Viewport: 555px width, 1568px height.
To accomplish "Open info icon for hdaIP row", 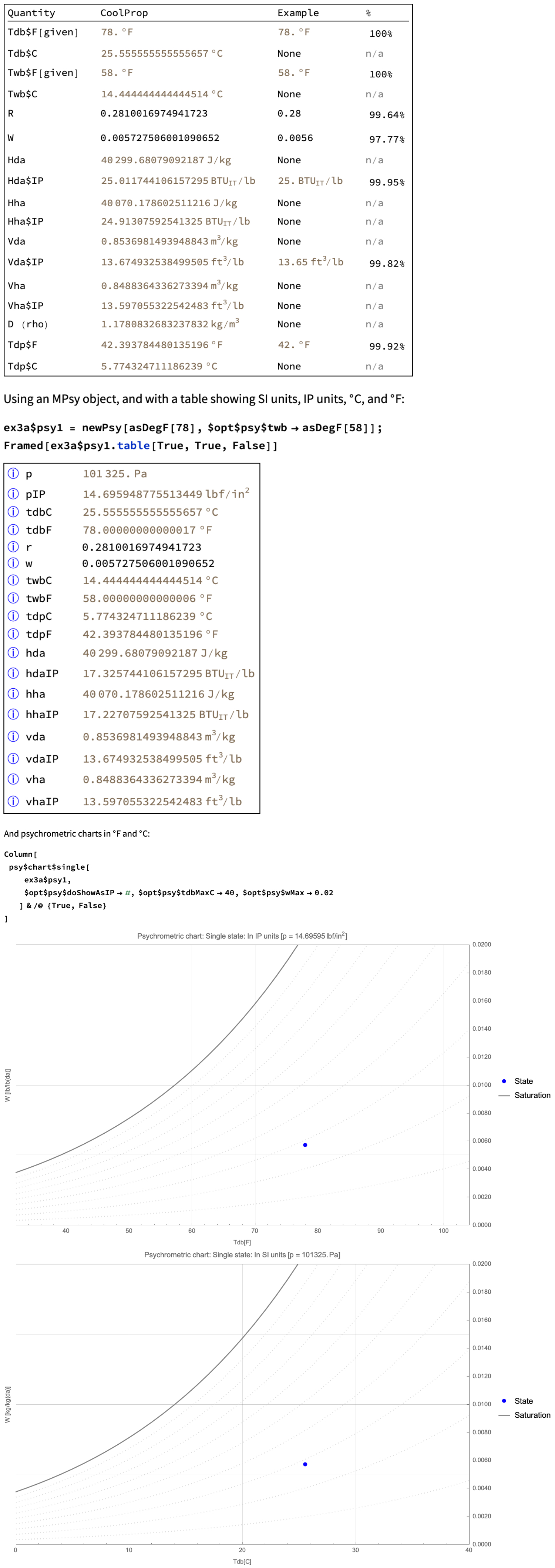I will 13,673.
